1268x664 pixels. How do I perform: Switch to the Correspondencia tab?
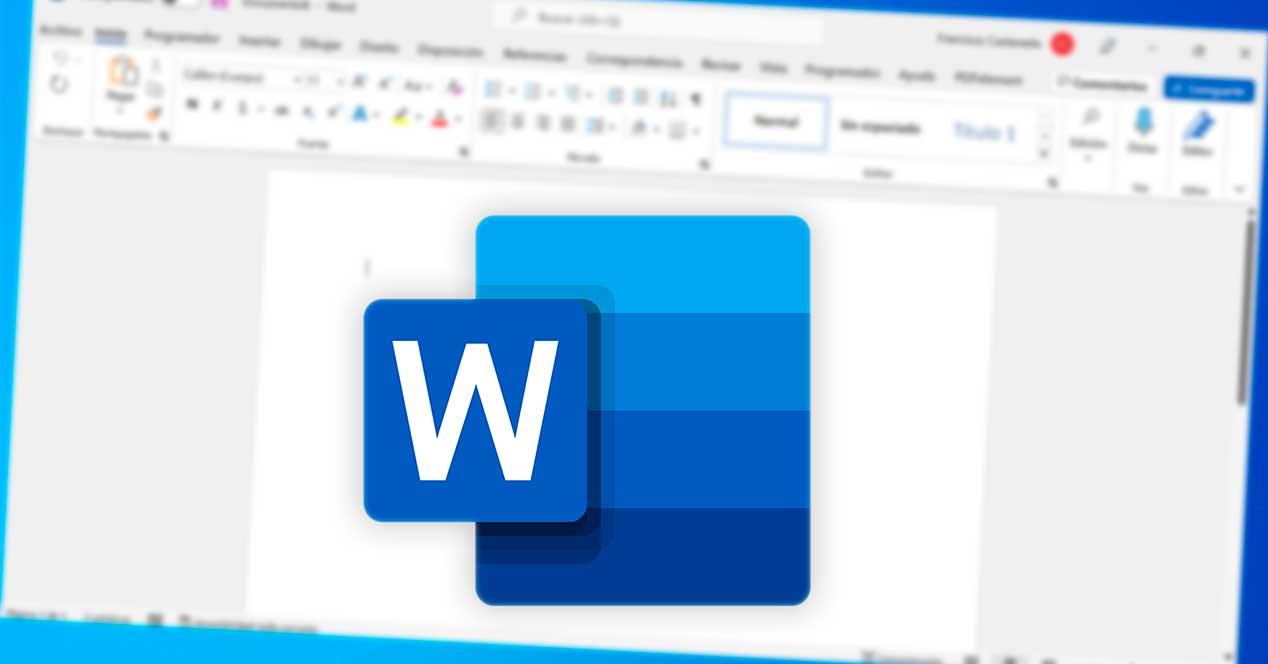[x=634, y=60]
